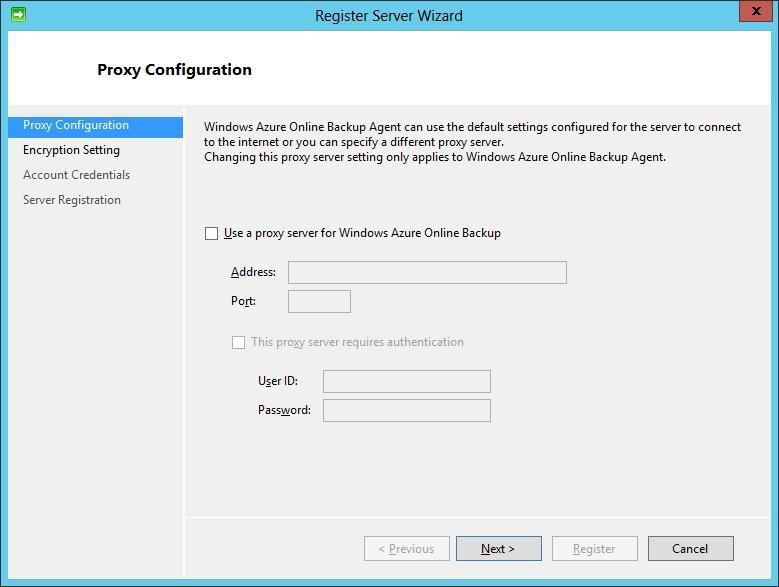Click the Register button
The image size is (779, 587).
point(595,549)
